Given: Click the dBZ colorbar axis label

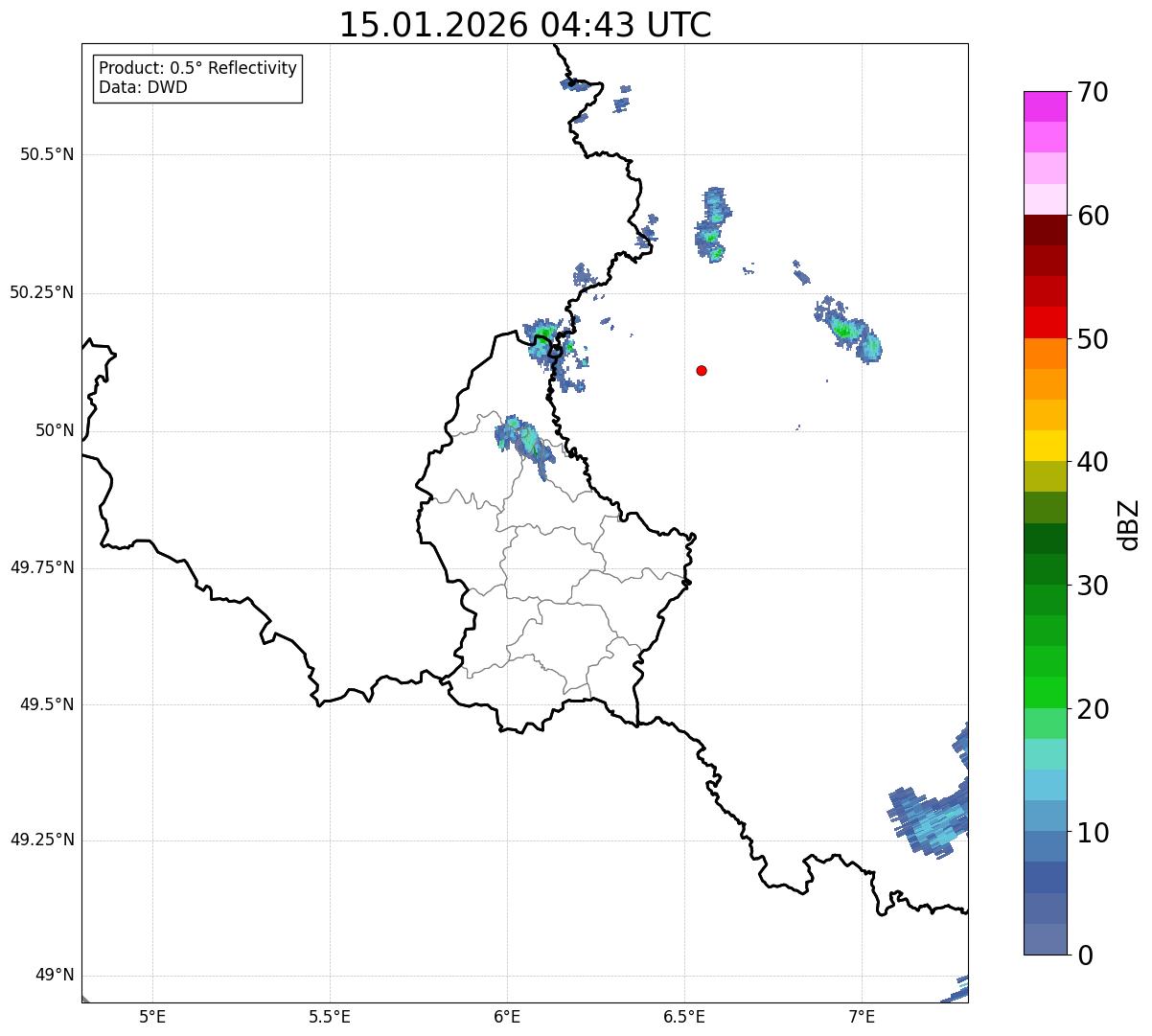Looking at the screenshot, I should coord(1130,524).
